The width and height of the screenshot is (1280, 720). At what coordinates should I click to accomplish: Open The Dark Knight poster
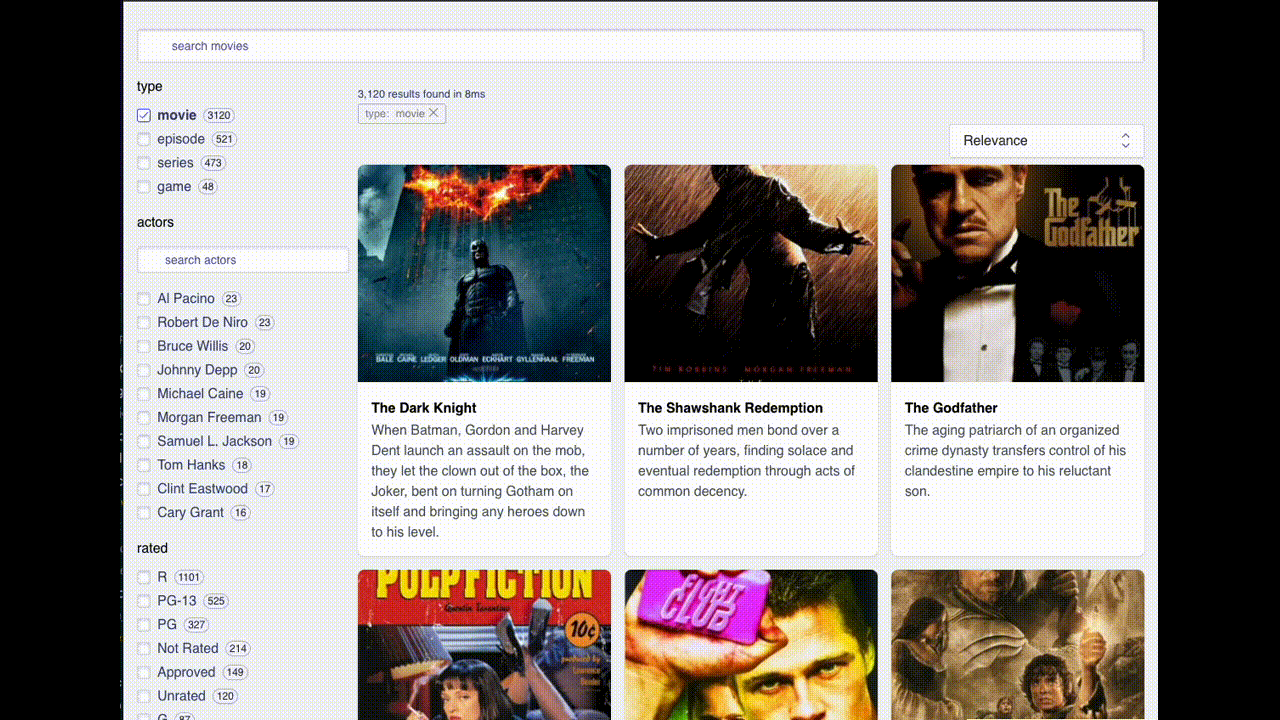(484, 273)
